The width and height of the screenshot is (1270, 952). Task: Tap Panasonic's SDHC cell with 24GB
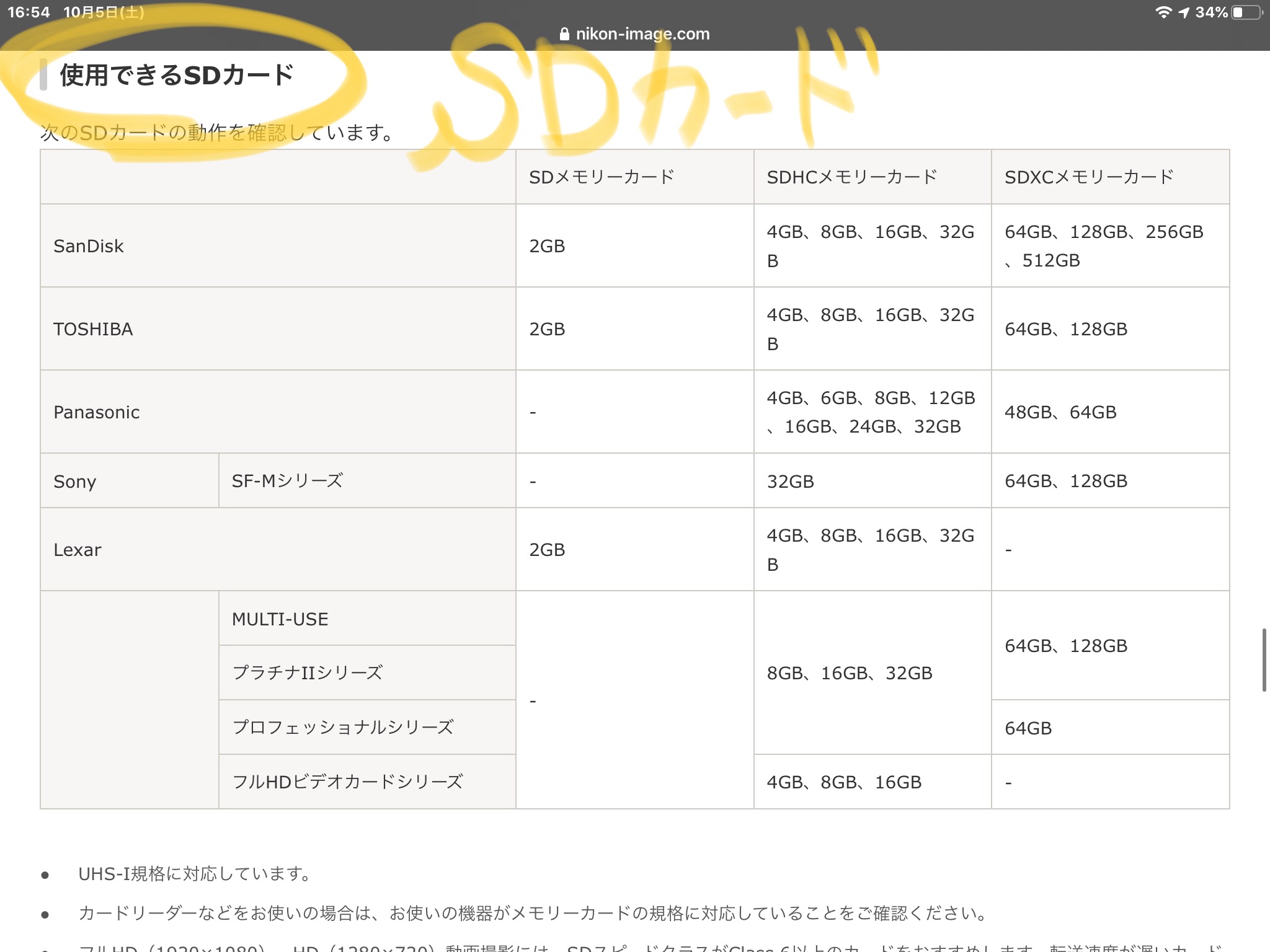click(873, 412)
